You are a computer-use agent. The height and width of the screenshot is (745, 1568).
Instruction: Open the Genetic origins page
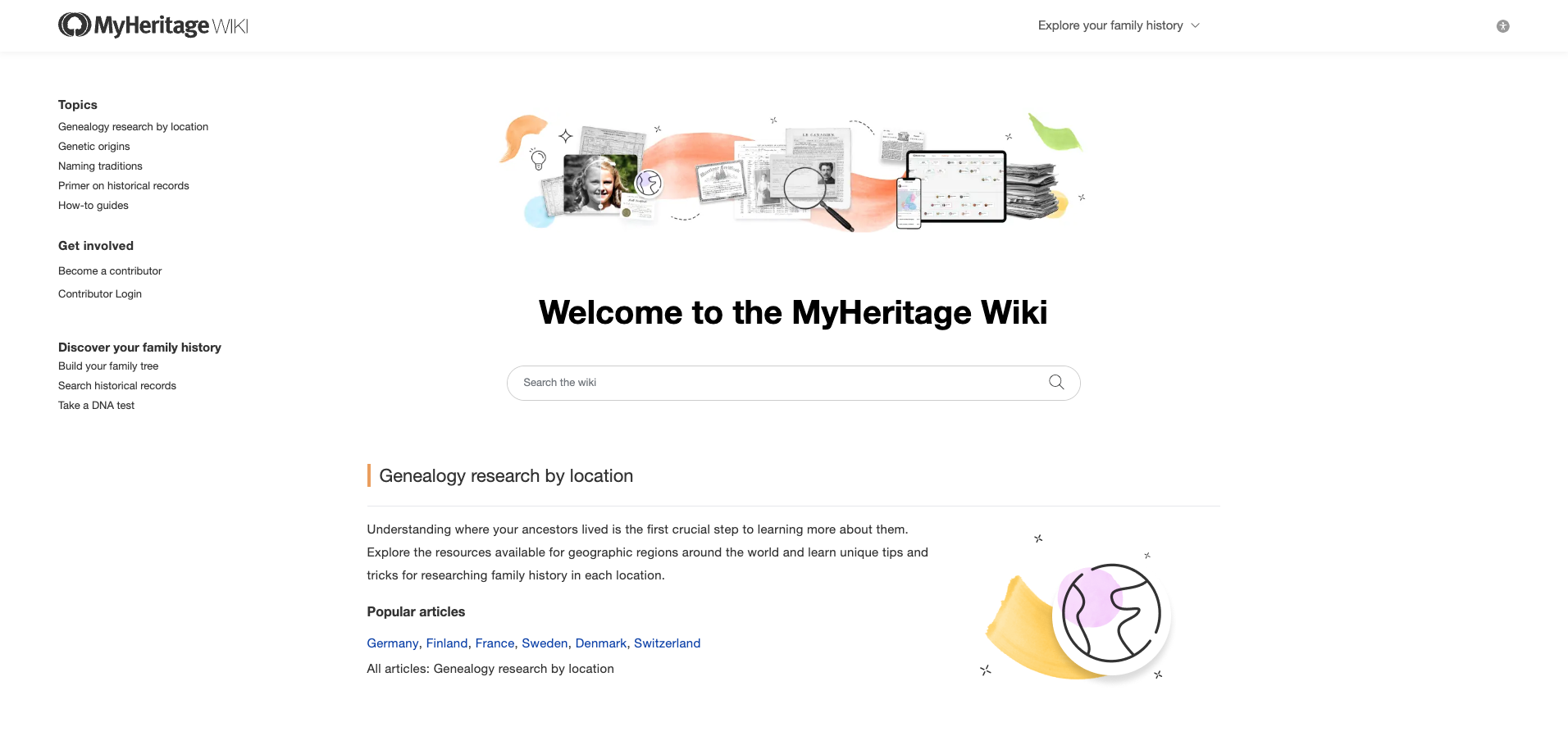93,146
